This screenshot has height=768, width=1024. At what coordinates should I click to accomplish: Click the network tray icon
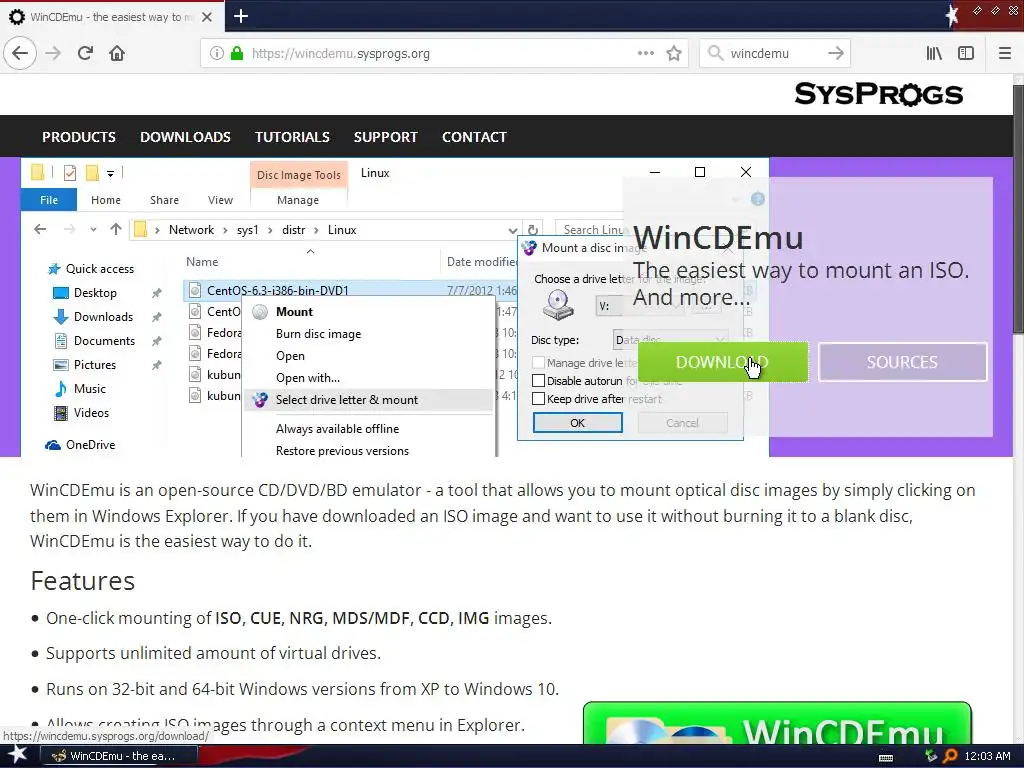click(930, 756)
